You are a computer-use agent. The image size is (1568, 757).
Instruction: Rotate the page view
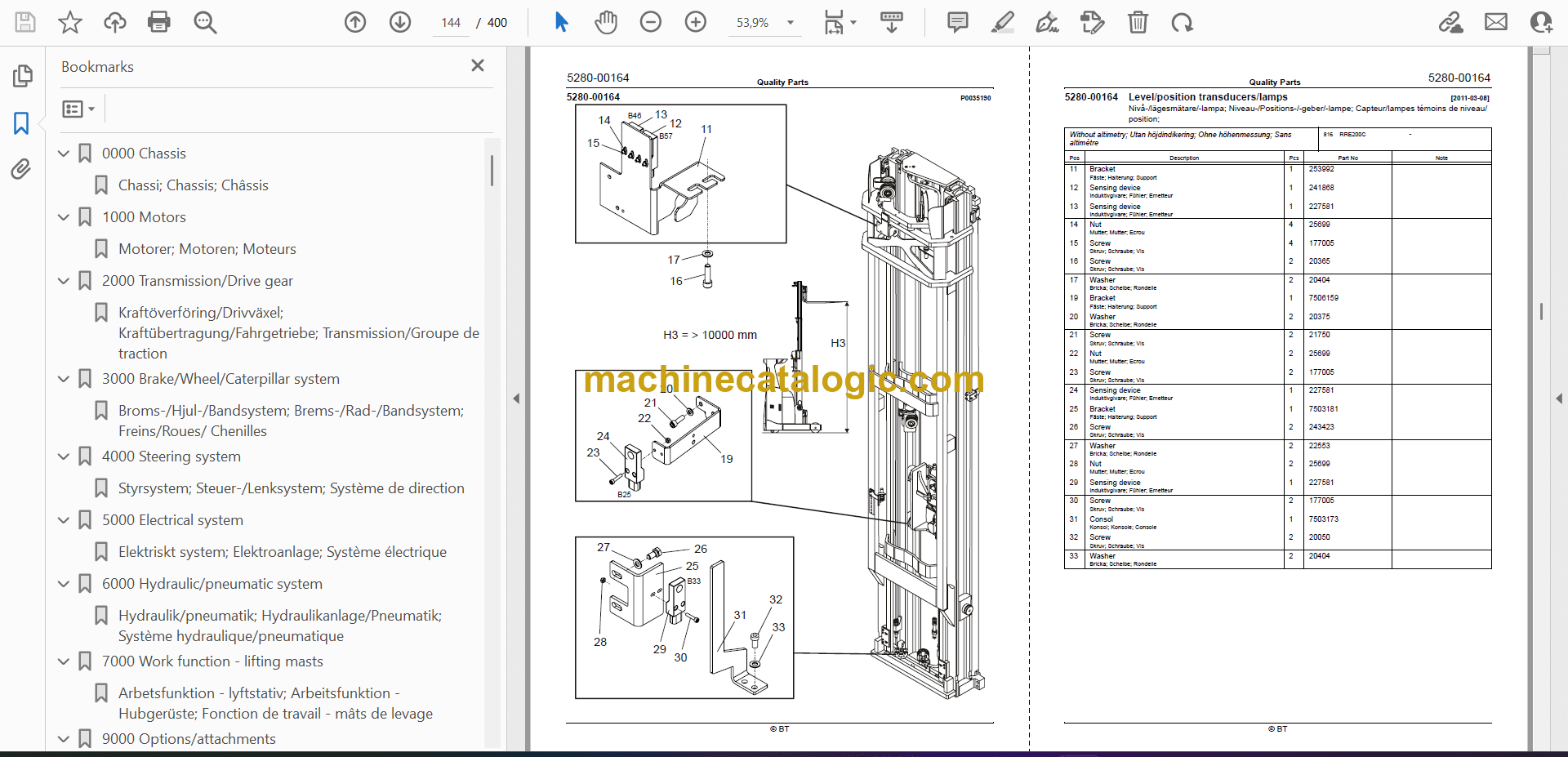(x=1183, y=22)
